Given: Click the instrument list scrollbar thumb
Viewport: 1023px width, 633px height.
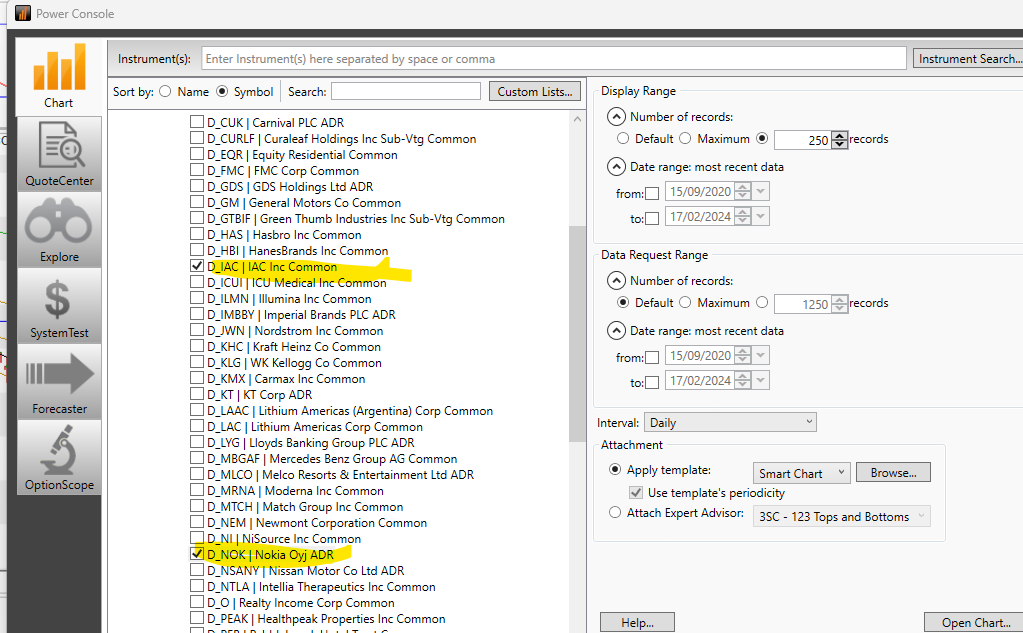Looking at the screenshot, I should [577, 334].
